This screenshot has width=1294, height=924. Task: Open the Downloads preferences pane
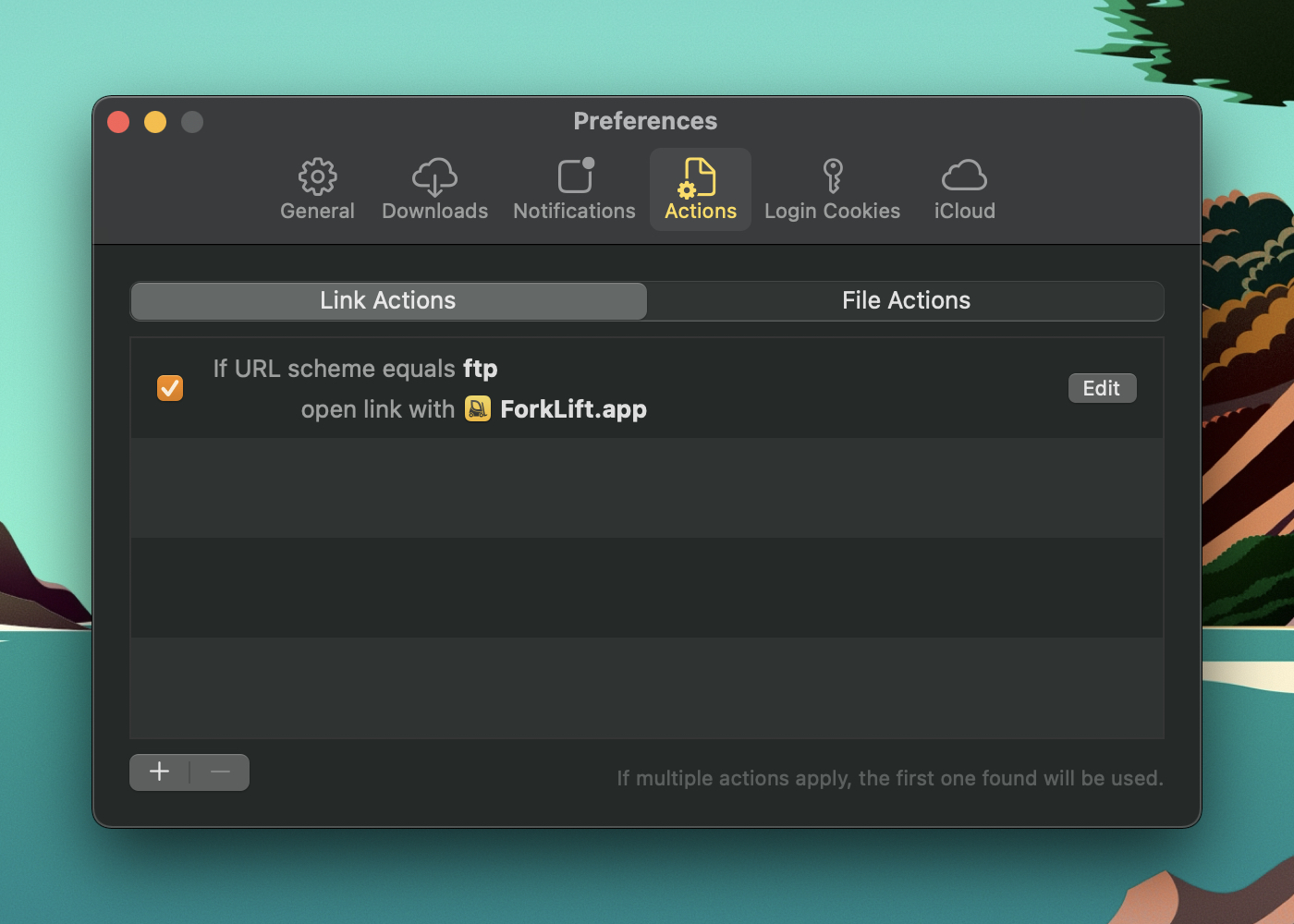[x=434, y=190]
